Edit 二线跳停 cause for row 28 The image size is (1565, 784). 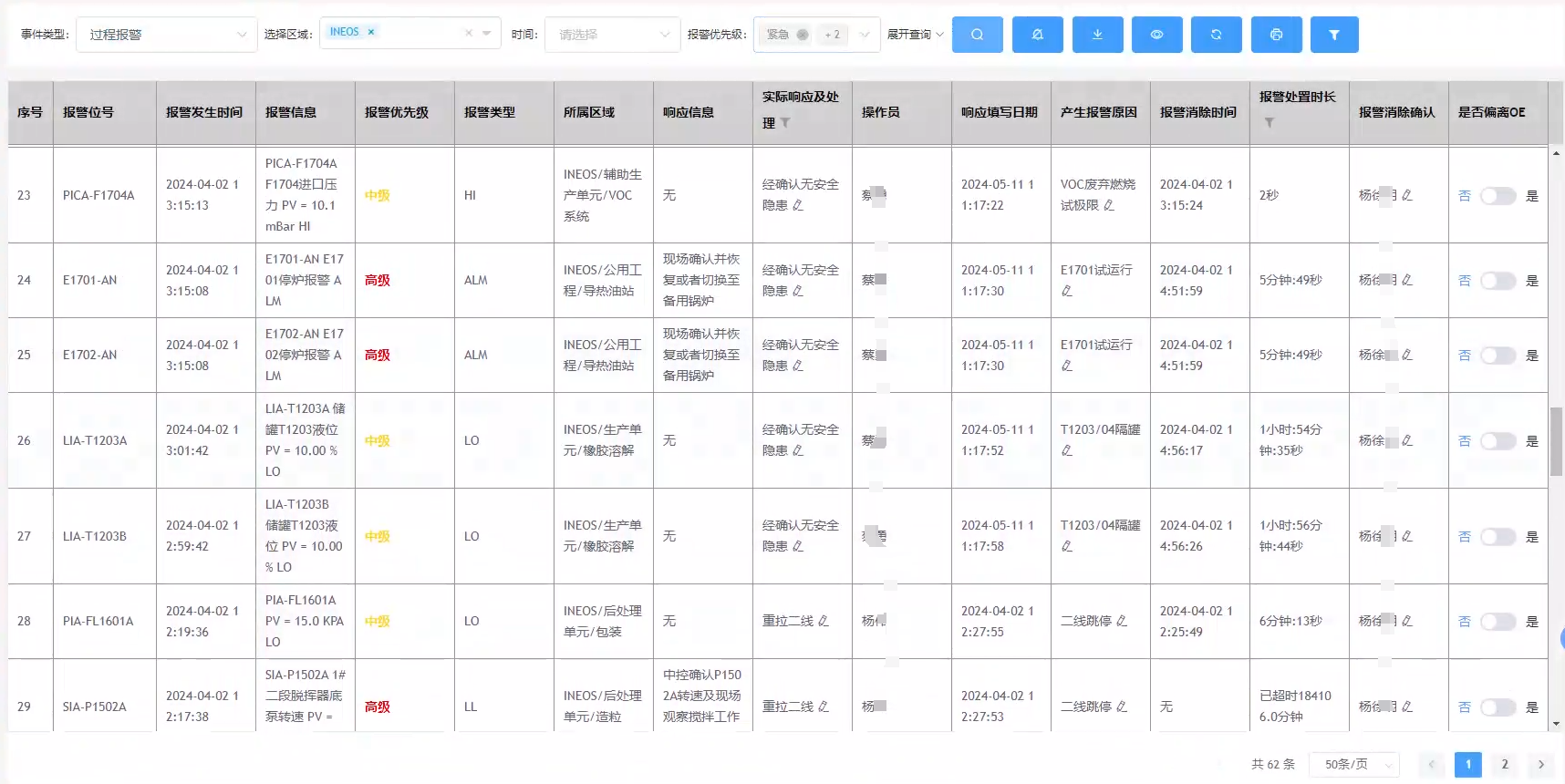click(1122, 622)
